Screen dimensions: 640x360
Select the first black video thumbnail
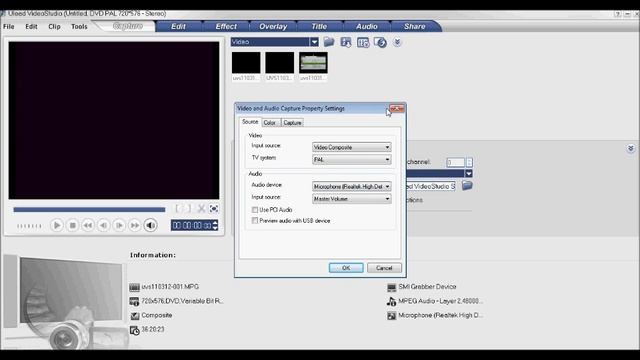click(x=246, y=62)
